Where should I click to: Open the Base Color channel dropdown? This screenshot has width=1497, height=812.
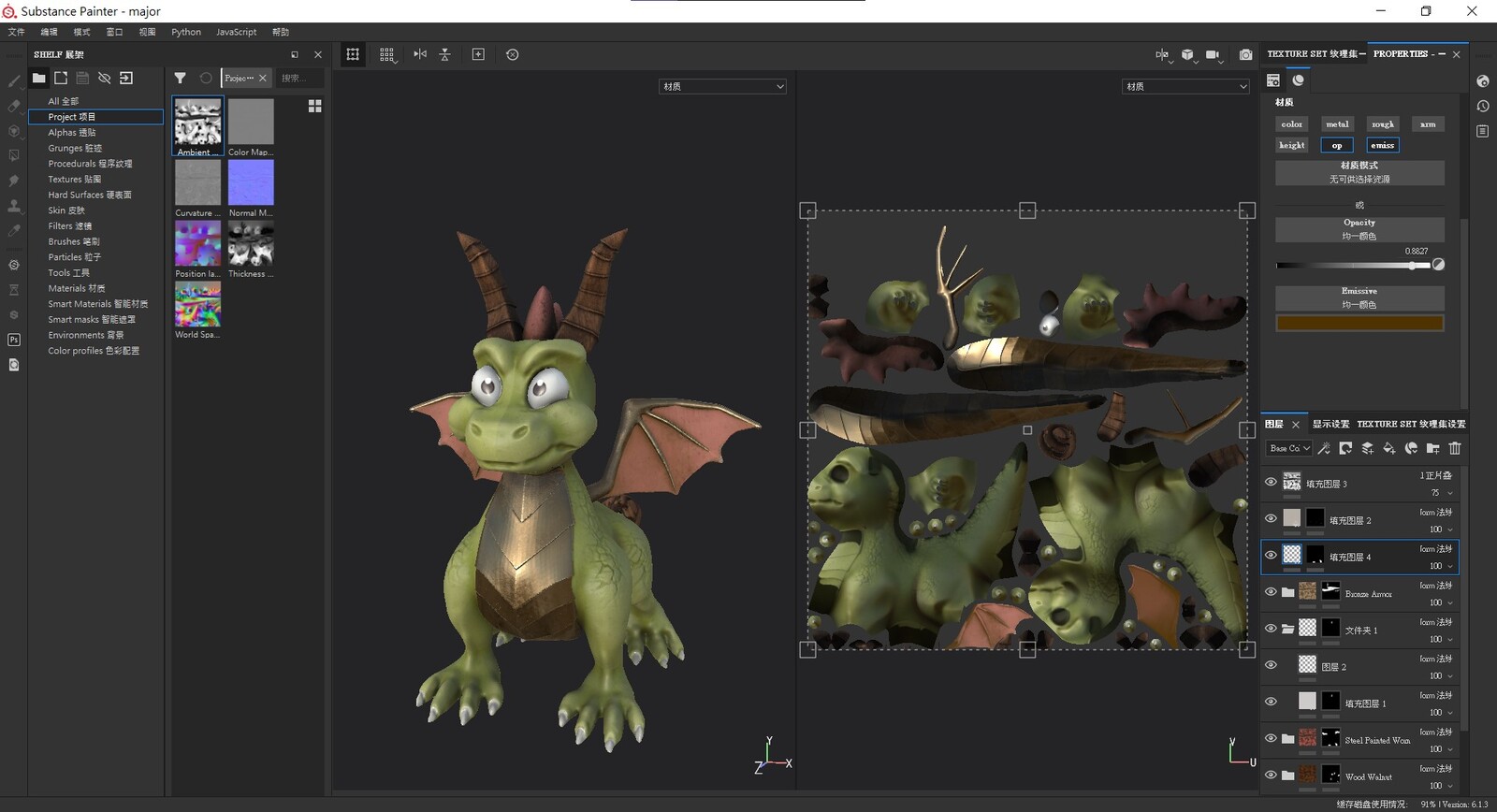pyautogui.click(x=1289, y=449)
